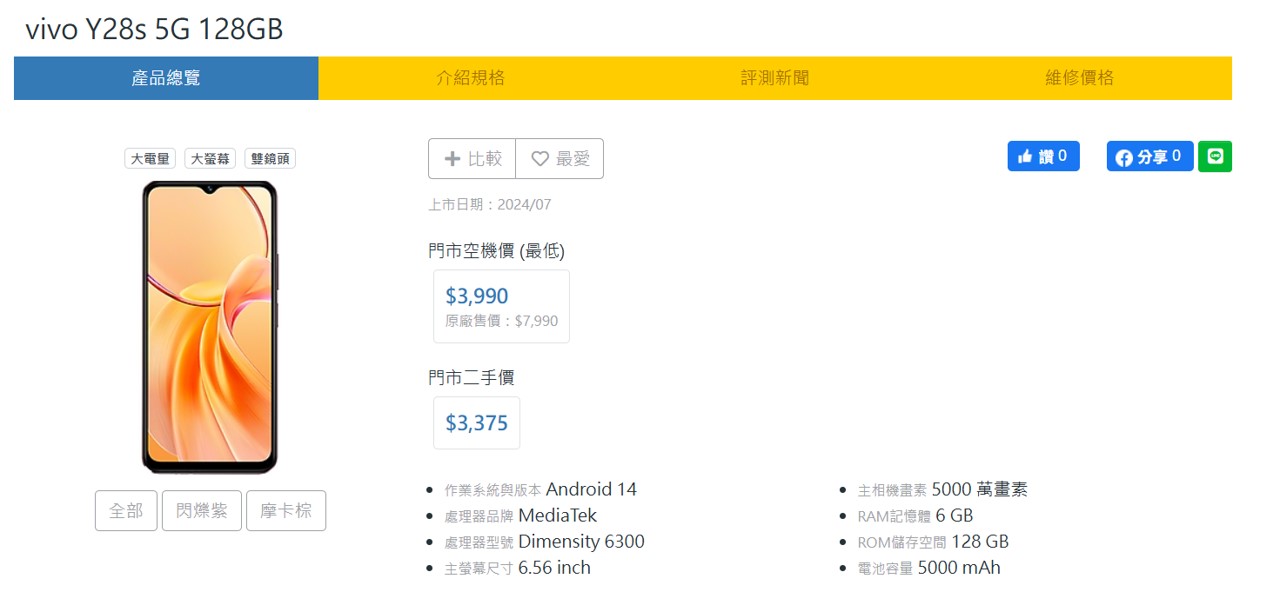Image resolution: width=1280 pixels, height=592 pixels.
Task: Select the Android 14 spec value
Action: (x=591, y=489)
